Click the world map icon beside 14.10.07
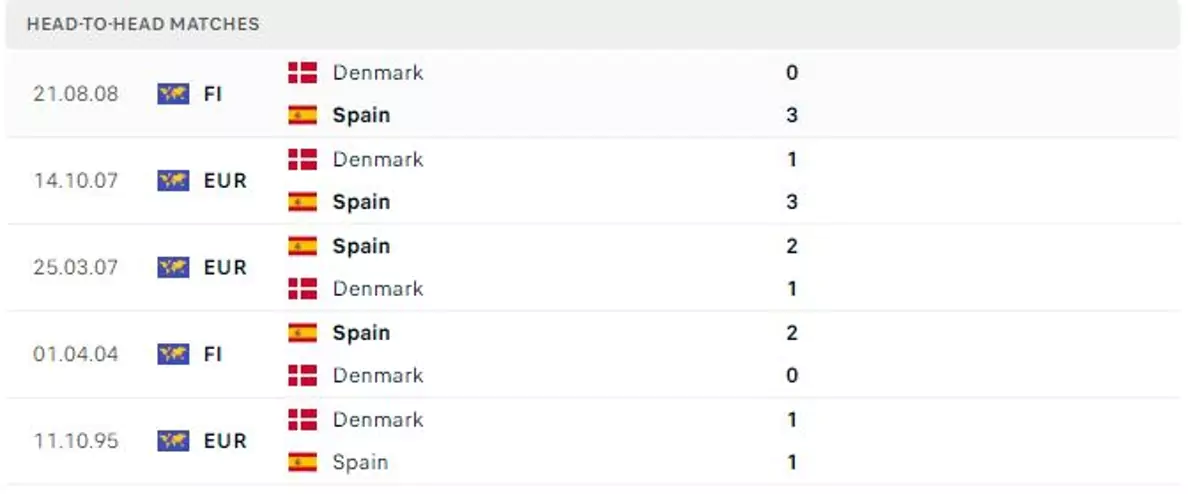1200x494 pixels. [x=173, y=181]
